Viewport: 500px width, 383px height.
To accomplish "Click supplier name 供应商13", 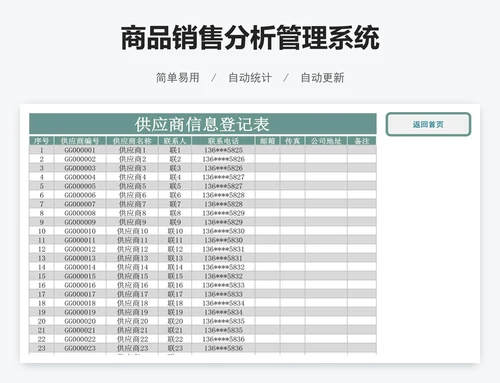I will coord(132,258).
